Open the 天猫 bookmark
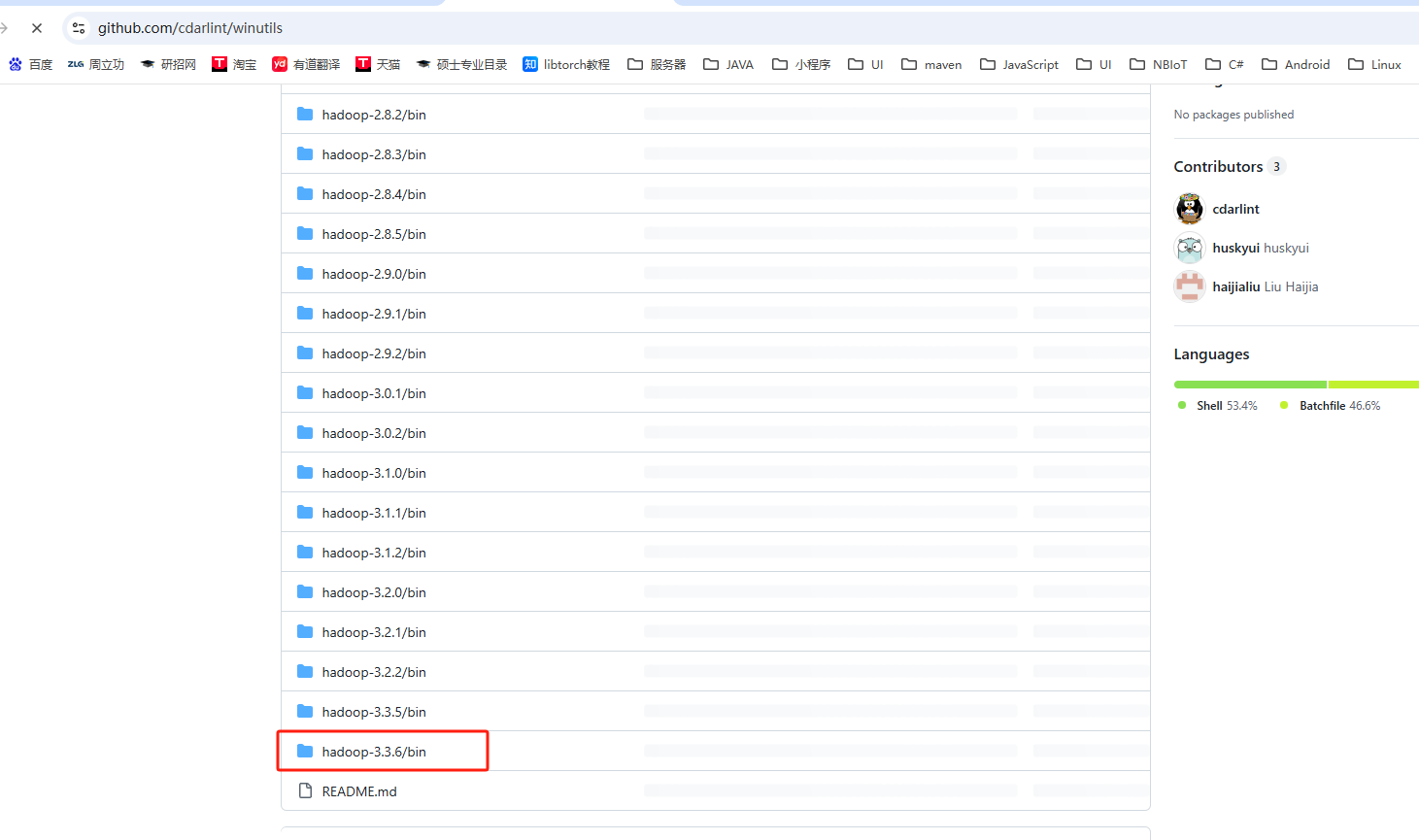The image size is (1419, 840). tap(378, 64)
